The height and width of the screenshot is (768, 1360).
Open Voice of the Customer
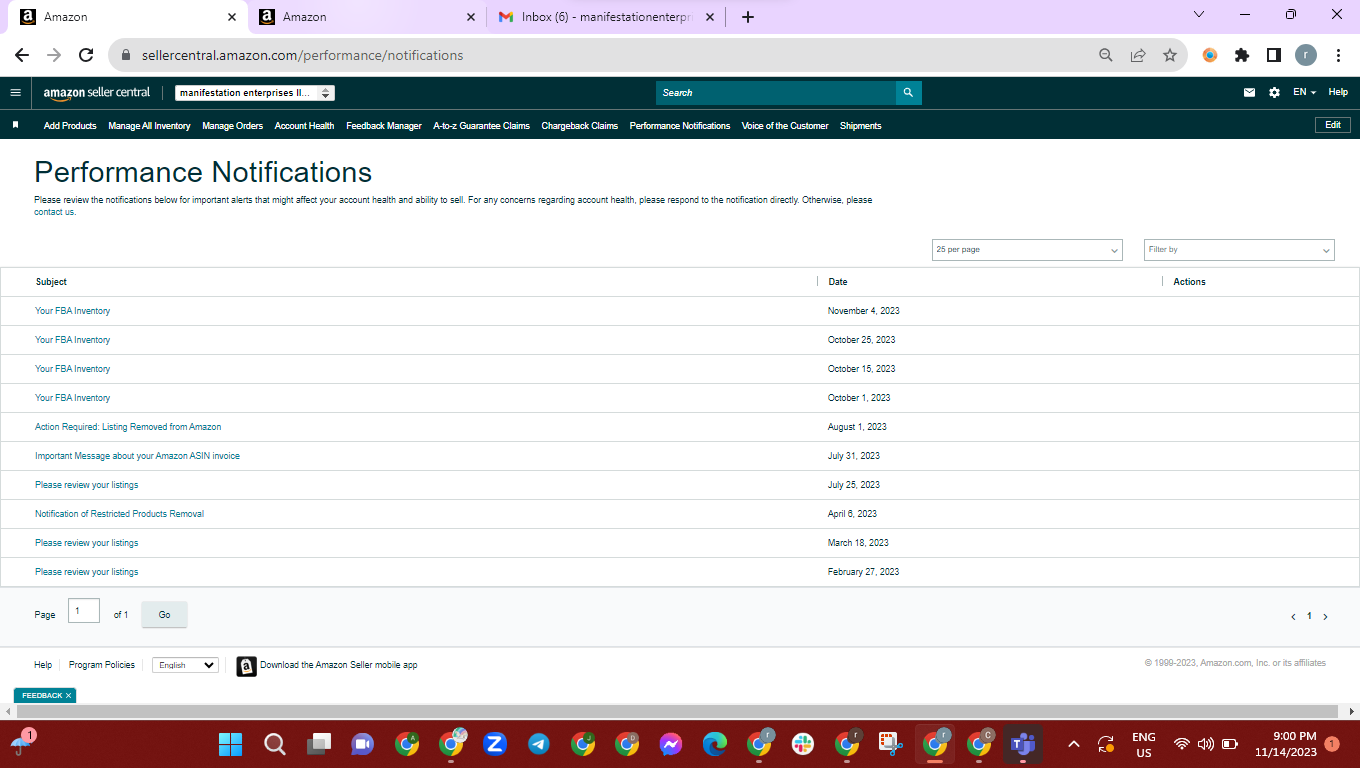point(785,126)
